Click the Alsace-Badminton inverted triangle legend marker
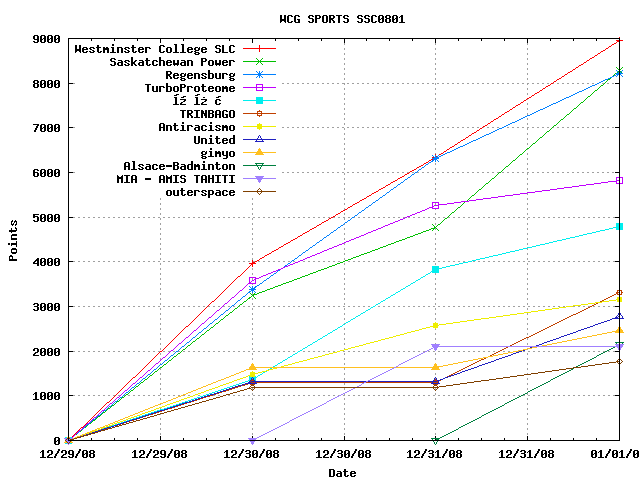Viewport: 640px width, 480px height. pos(258,166)
